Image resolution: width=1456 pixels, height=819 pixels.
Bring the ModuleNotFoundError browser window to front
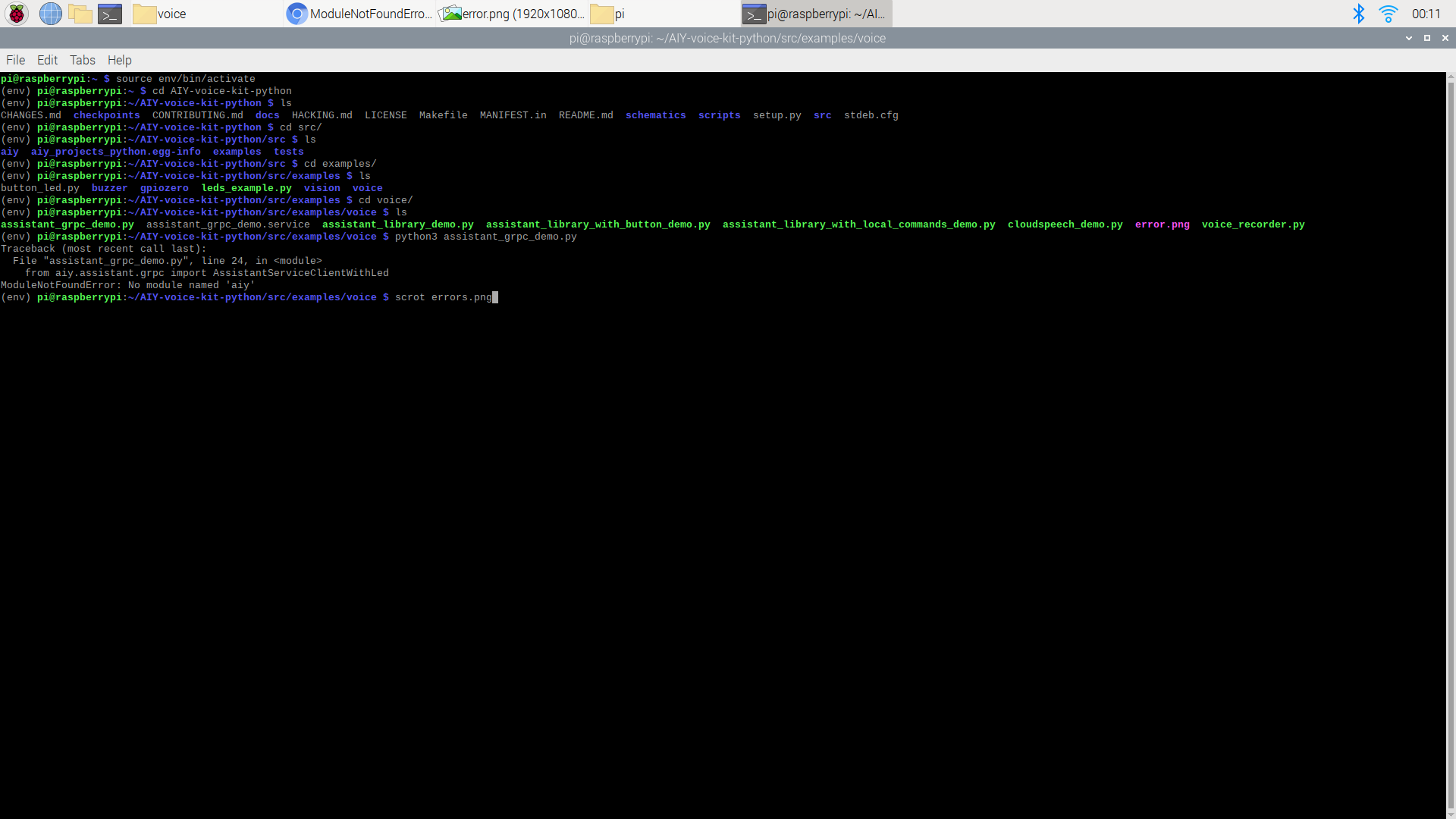(356, 14)
